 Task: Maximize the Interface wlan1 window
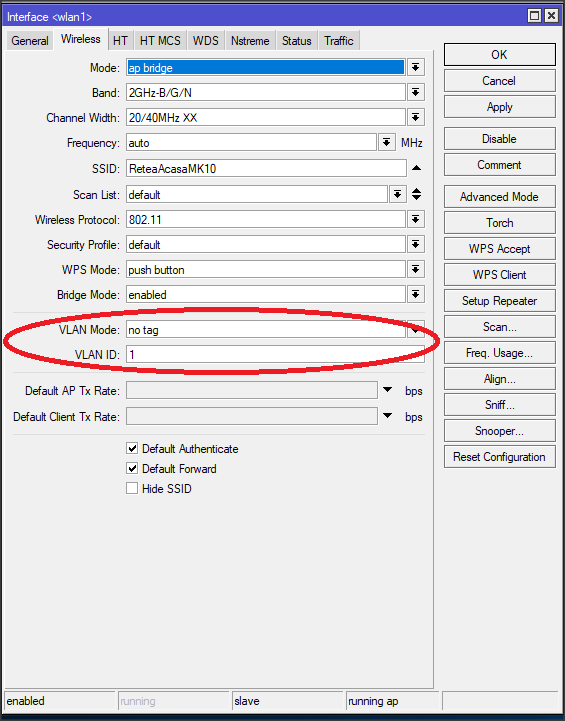click(534, 16)
